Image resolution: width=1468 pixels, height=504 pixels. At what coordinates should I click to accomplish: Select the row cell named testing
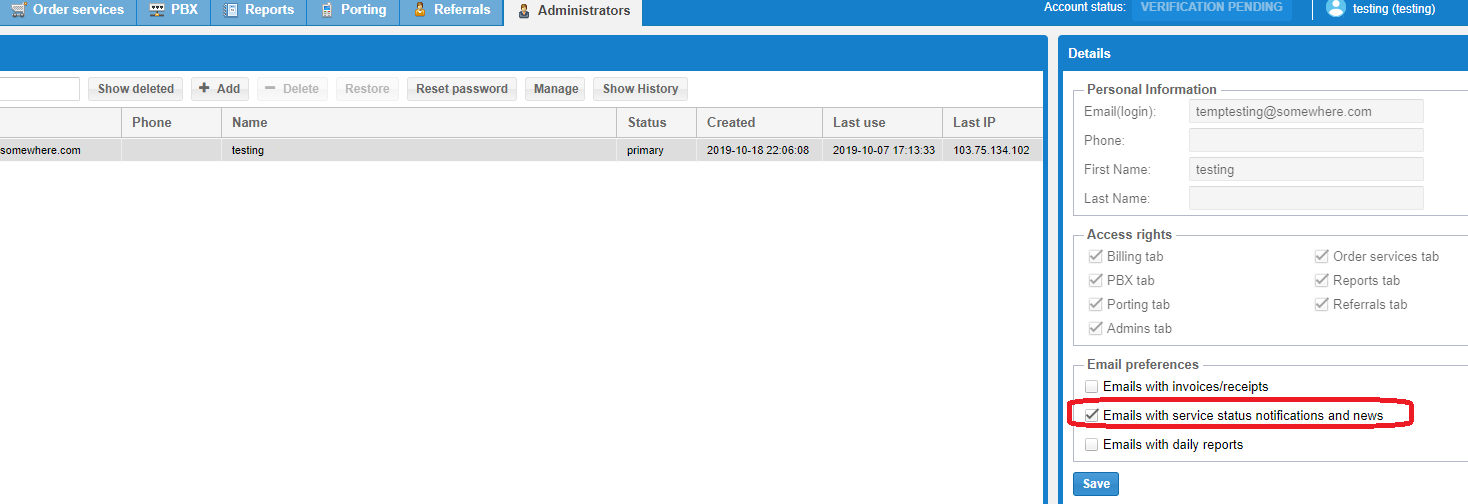pyautogui.click(x=419, y=150)
